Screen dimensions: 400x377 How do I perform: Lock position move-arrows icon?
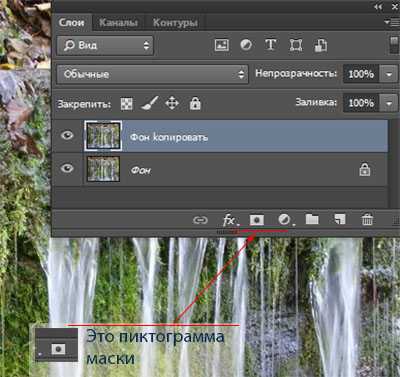point(172,104)
